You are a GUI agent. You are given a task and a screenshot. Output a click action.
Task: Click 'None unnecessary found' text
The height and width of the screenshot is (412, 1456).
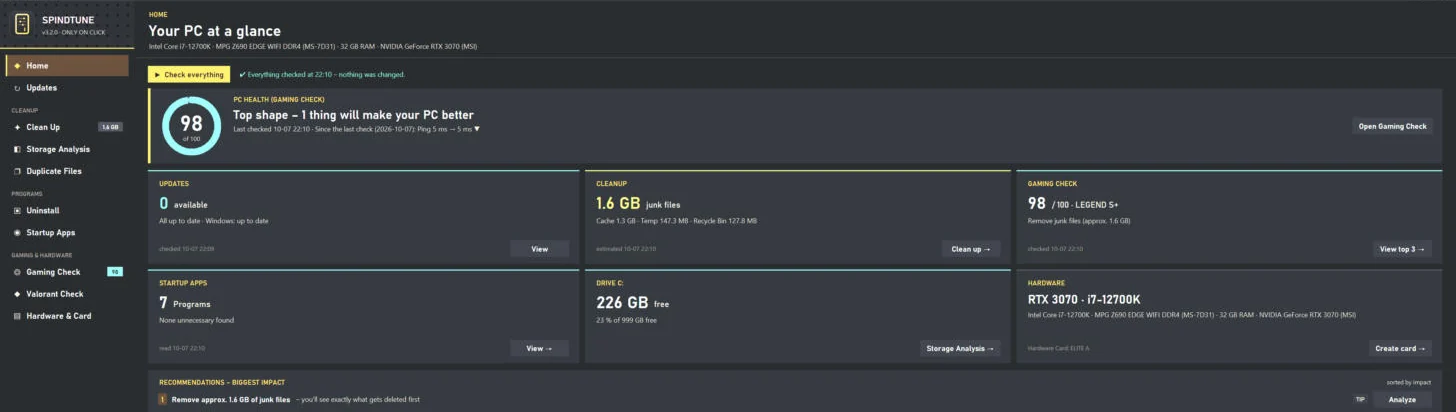coord(196,319)
